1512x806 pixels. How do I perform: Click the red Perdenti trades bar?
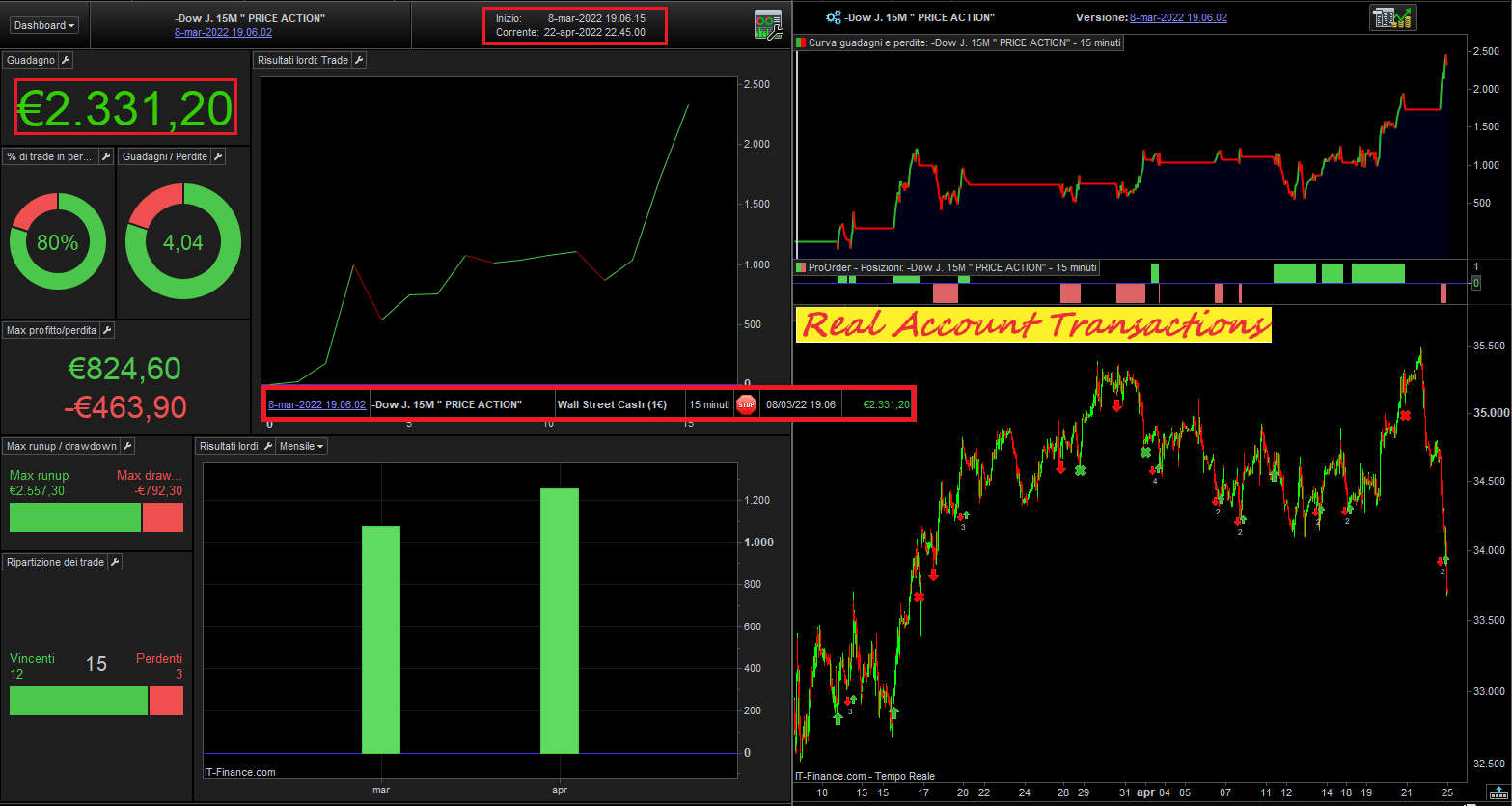click(x=166, y=701)
